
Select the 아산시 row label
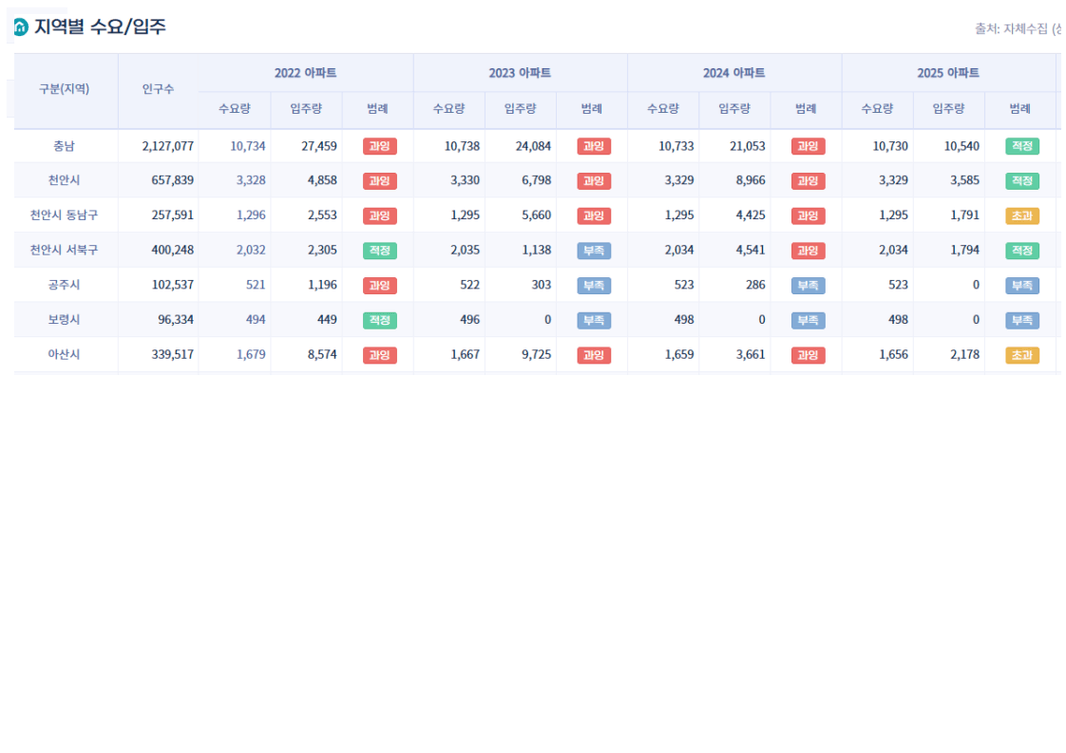point(64,354)
